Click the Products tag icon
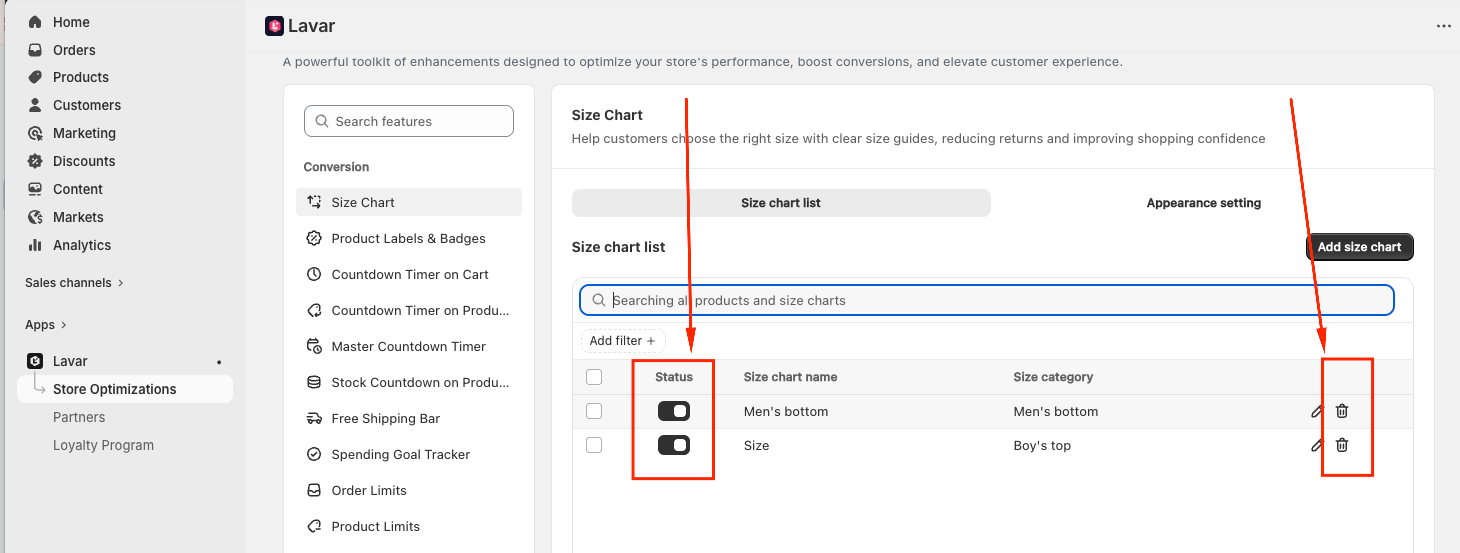 35,77
